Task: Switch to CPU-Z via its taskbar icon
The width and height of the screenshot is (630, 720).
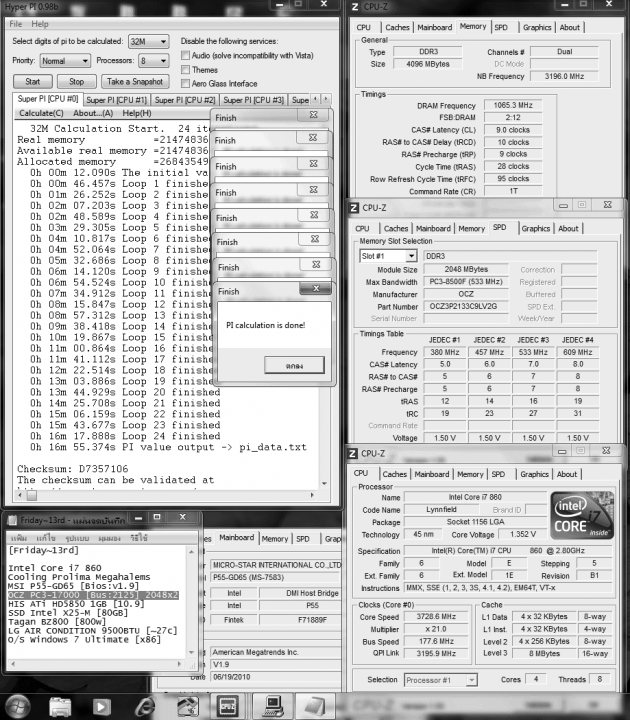Action: pyautogui.click(x=228, y=706)
